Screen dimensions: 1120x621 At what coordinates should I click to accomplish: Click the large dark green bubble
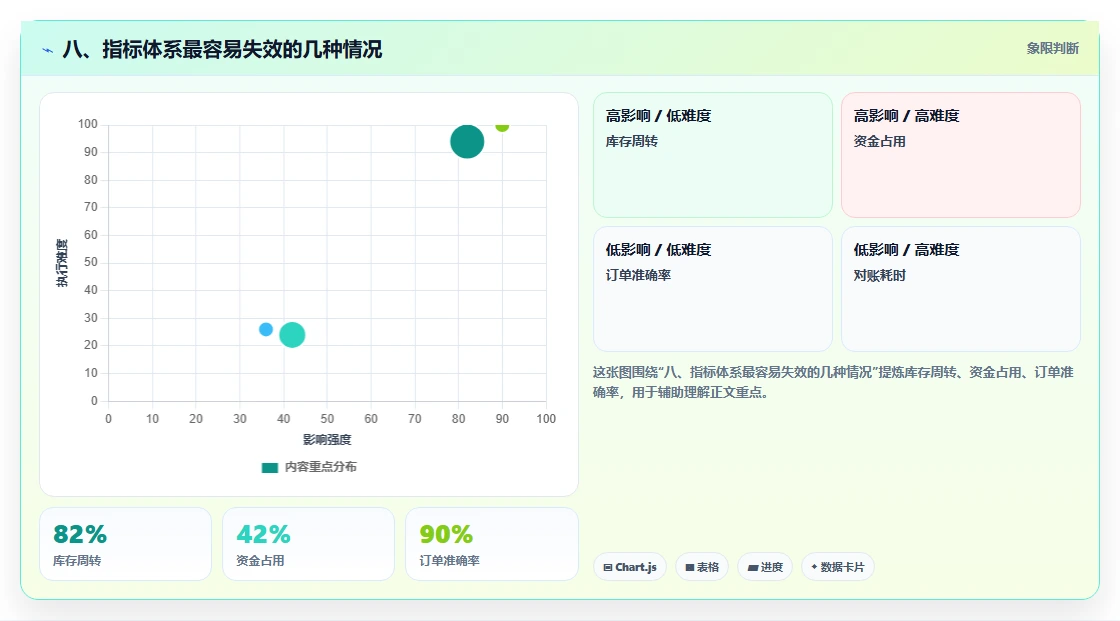click(x=467, y=141)
